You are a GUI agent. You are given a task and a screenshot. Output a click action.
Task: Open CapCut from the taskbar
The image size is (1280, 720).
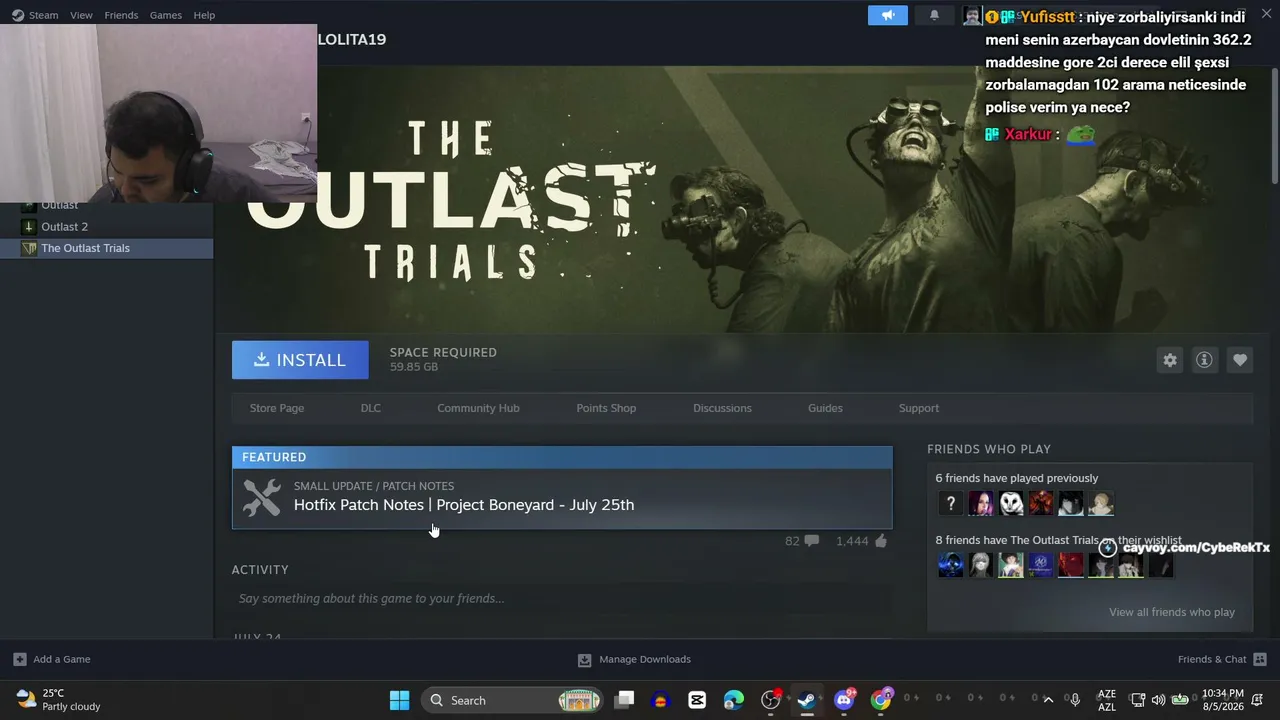click(697, 700)
